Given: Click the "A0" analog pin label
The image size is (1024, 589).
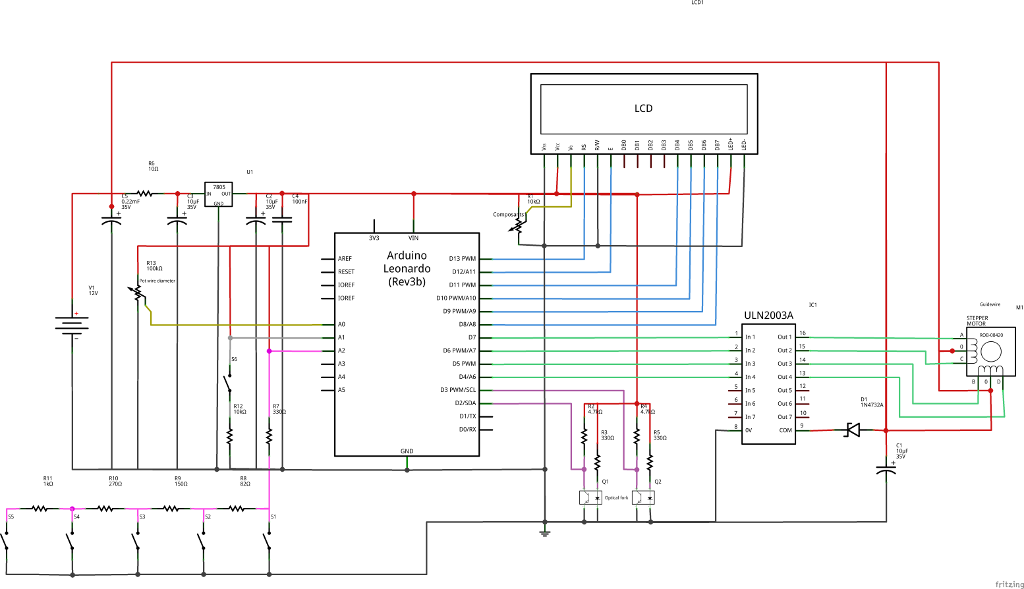Looking at the screenshot, I should (342, 325).
